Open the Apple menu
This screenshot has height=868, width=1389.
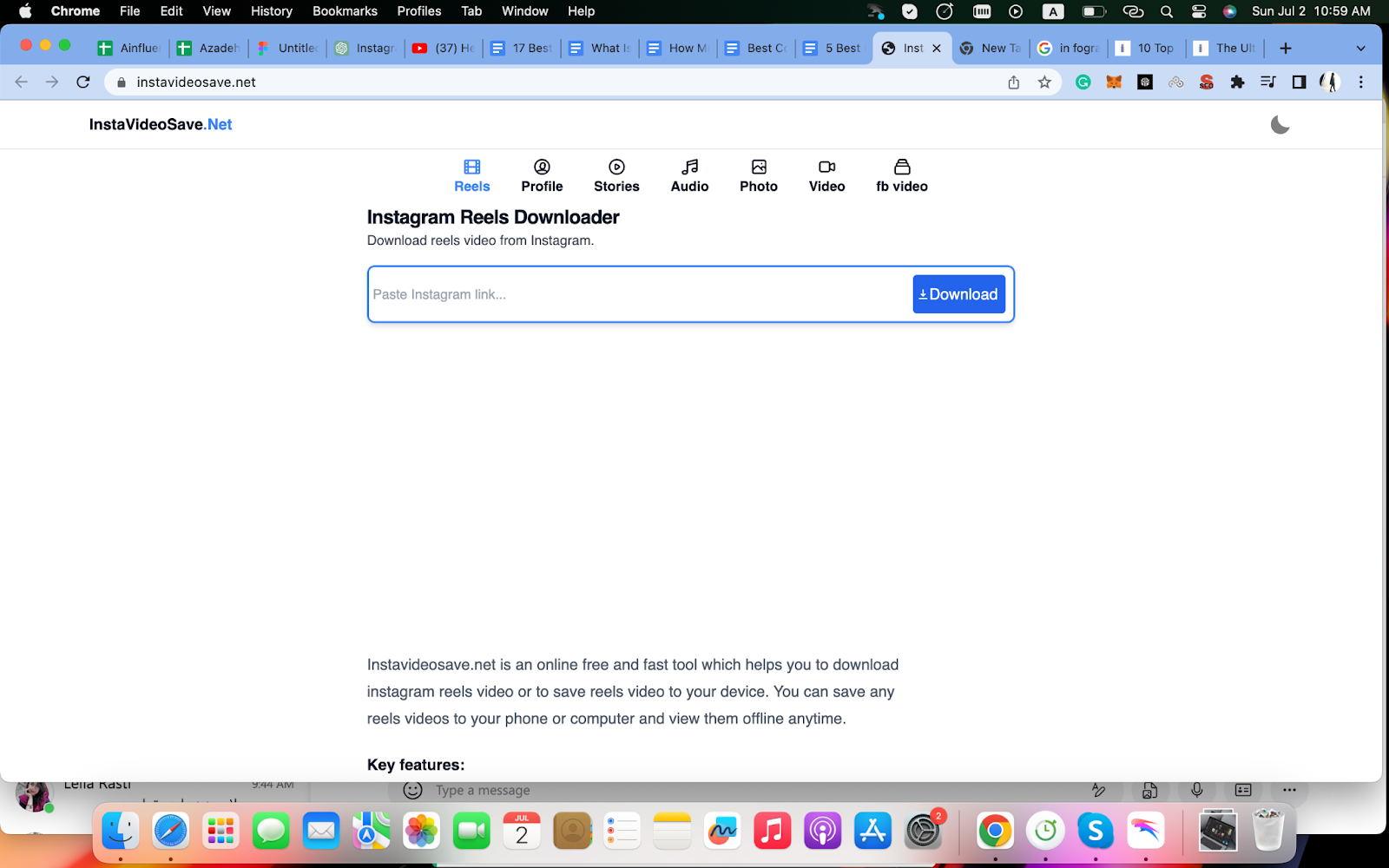click(25, 11)
